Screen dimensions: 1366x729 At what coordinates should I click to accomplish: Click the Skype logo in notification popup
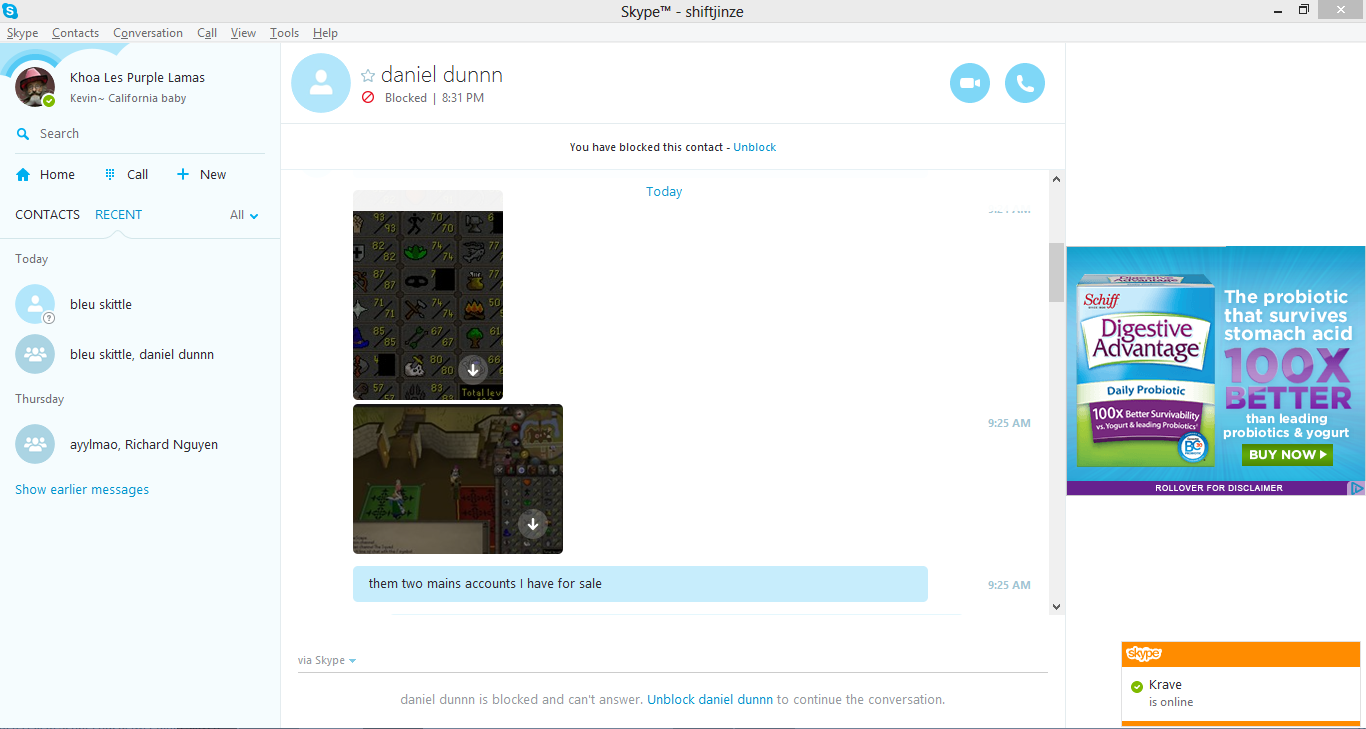[x=1144, y=654]
